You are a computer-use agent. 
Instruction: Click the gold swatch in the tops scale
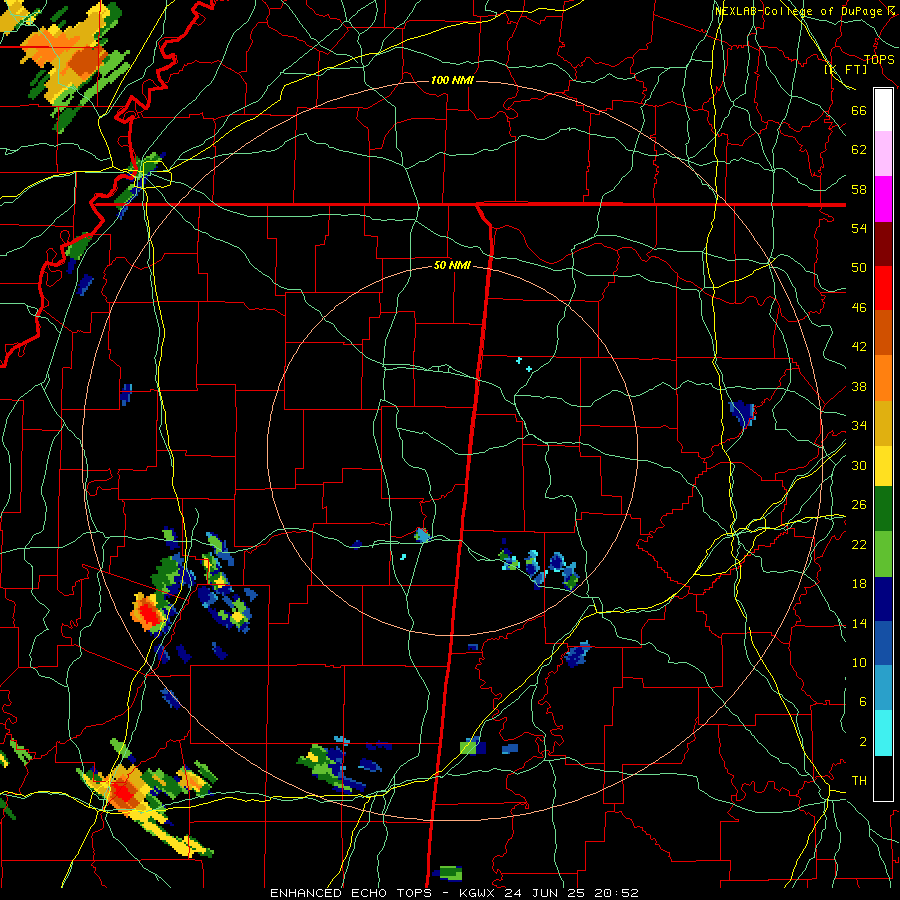[x=883, y=423]
